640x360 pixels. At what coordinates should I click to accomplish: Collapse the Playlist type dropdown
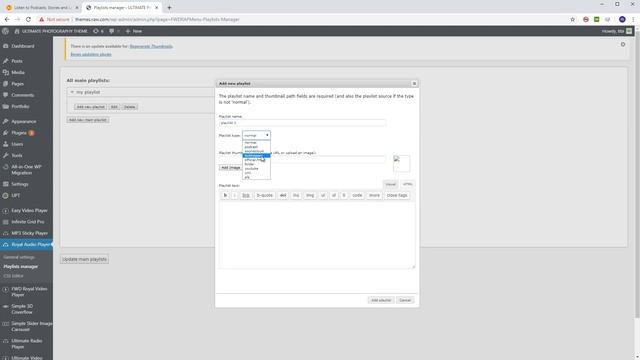pyautogui.click(x=256, y=135)
